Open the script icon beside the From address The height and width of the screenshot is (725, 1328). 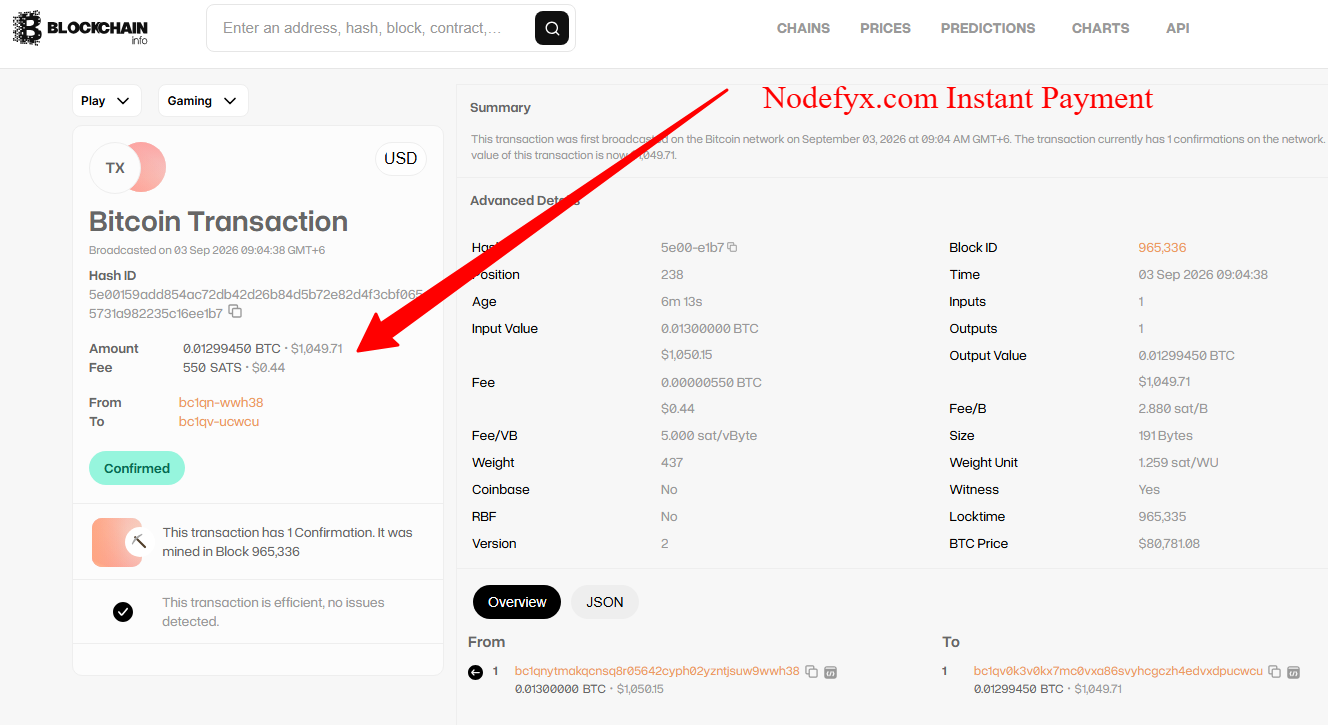click(x=830, y=671)
